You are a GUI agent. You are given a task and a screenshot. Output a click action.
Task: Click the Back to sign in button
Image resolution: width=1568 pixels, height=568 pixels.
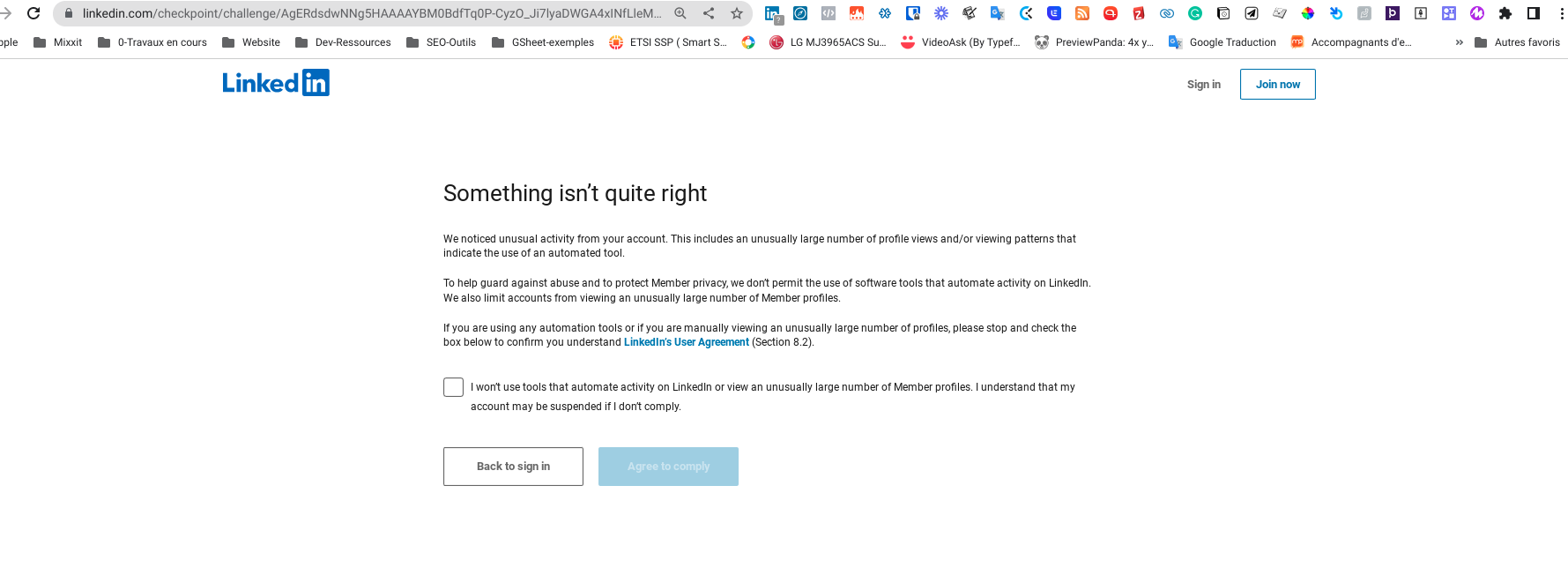pyautogui.click(x=513, y=467)
